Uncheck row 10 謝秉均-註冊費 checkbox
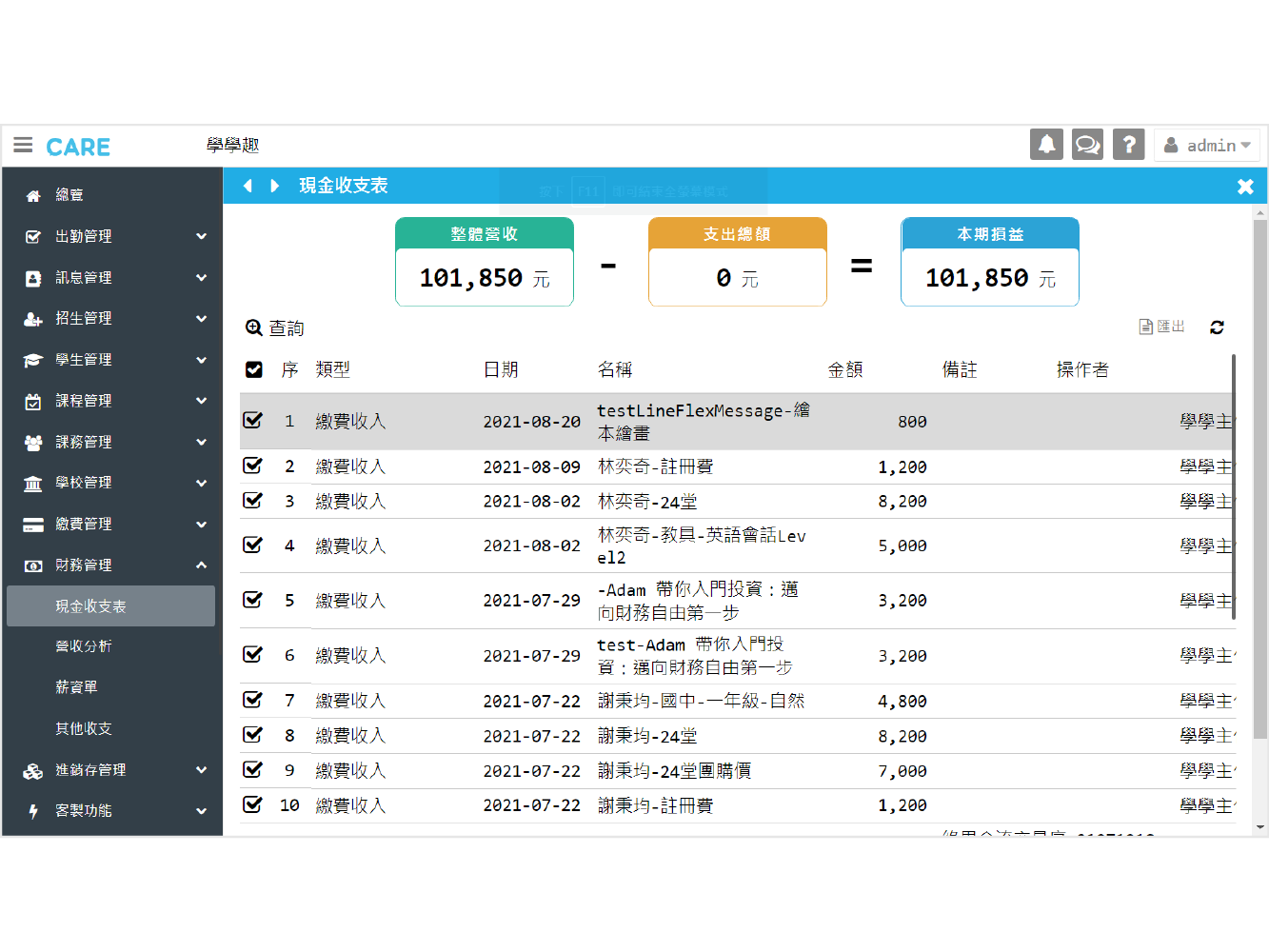Viewport: 1269px width, 952px height. click(x=252, y=804)
